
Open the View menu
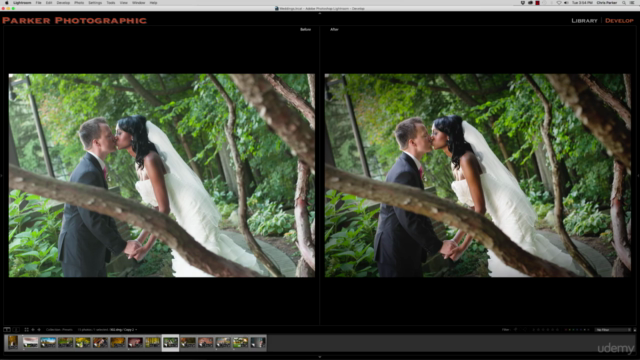[124, 2]
